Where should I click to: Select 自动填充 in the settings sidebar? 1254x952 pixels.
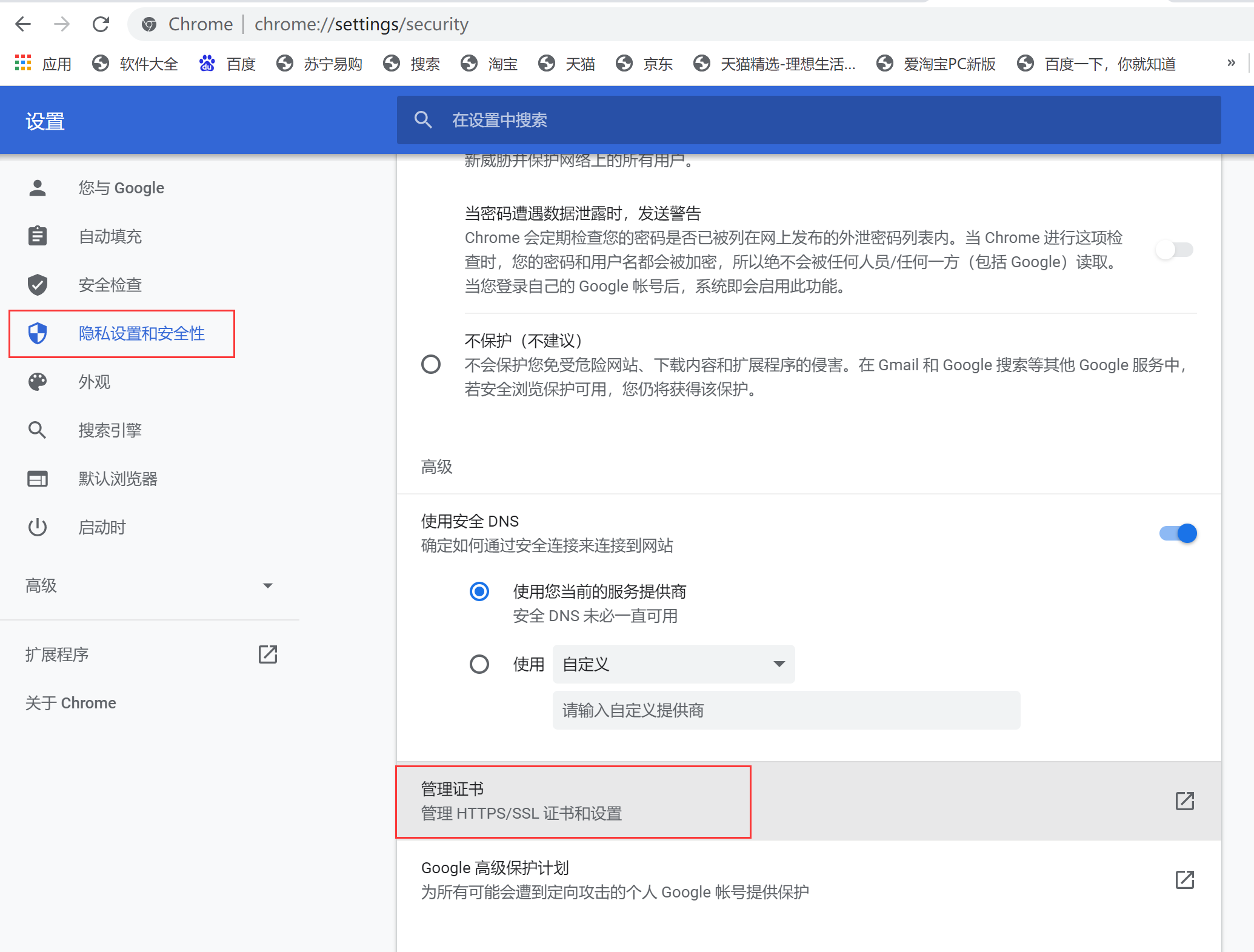click(x=110, y=236)
